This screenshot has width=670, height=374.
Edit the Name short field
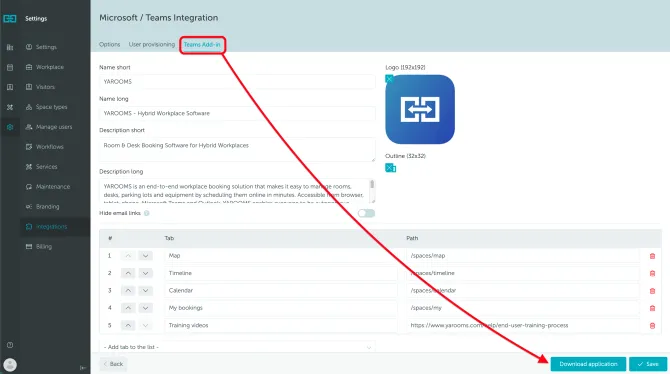point(237,82)
